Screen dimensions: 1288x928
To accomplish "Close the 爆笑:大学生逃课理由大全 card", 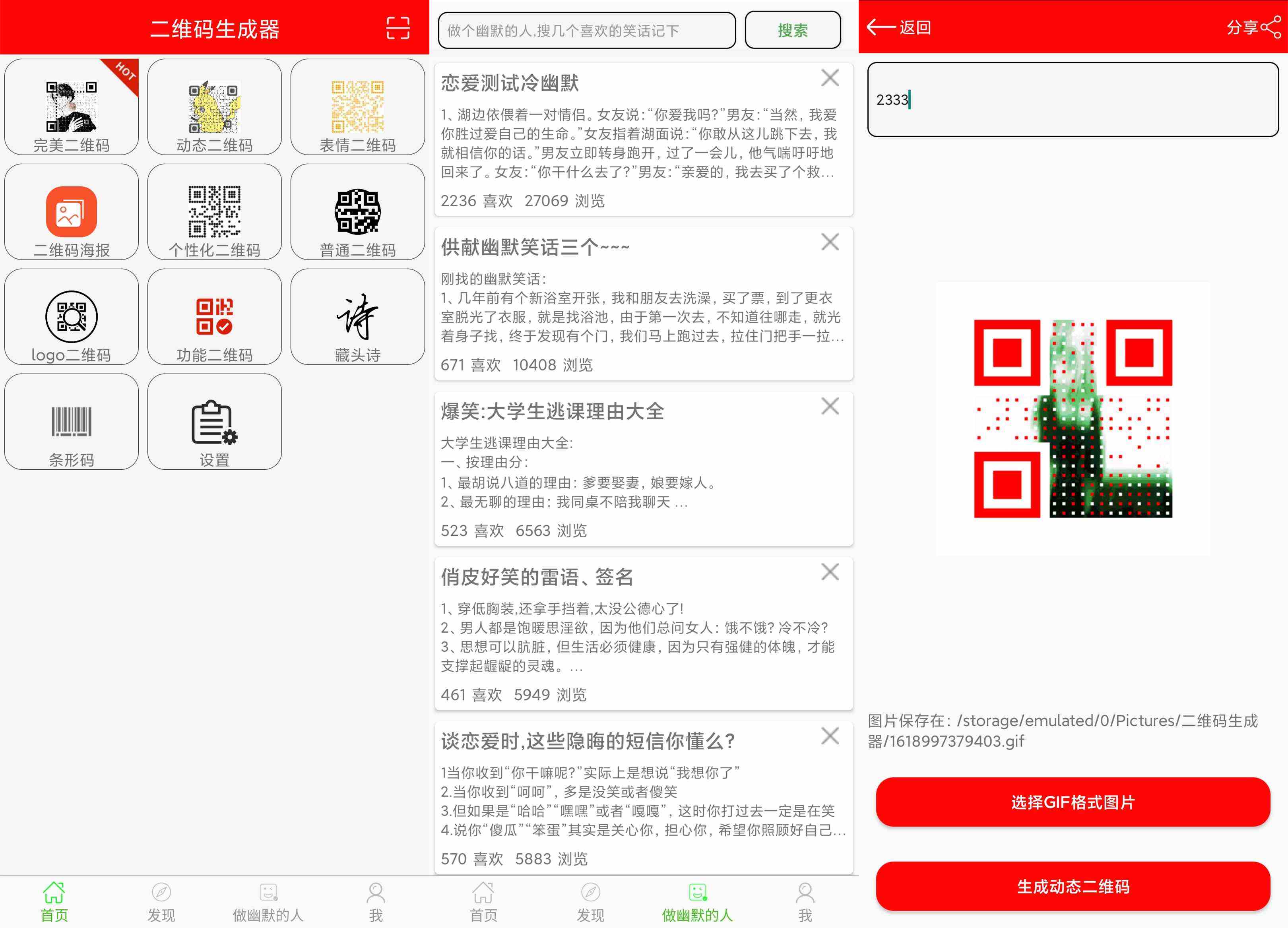I will 830,406.
